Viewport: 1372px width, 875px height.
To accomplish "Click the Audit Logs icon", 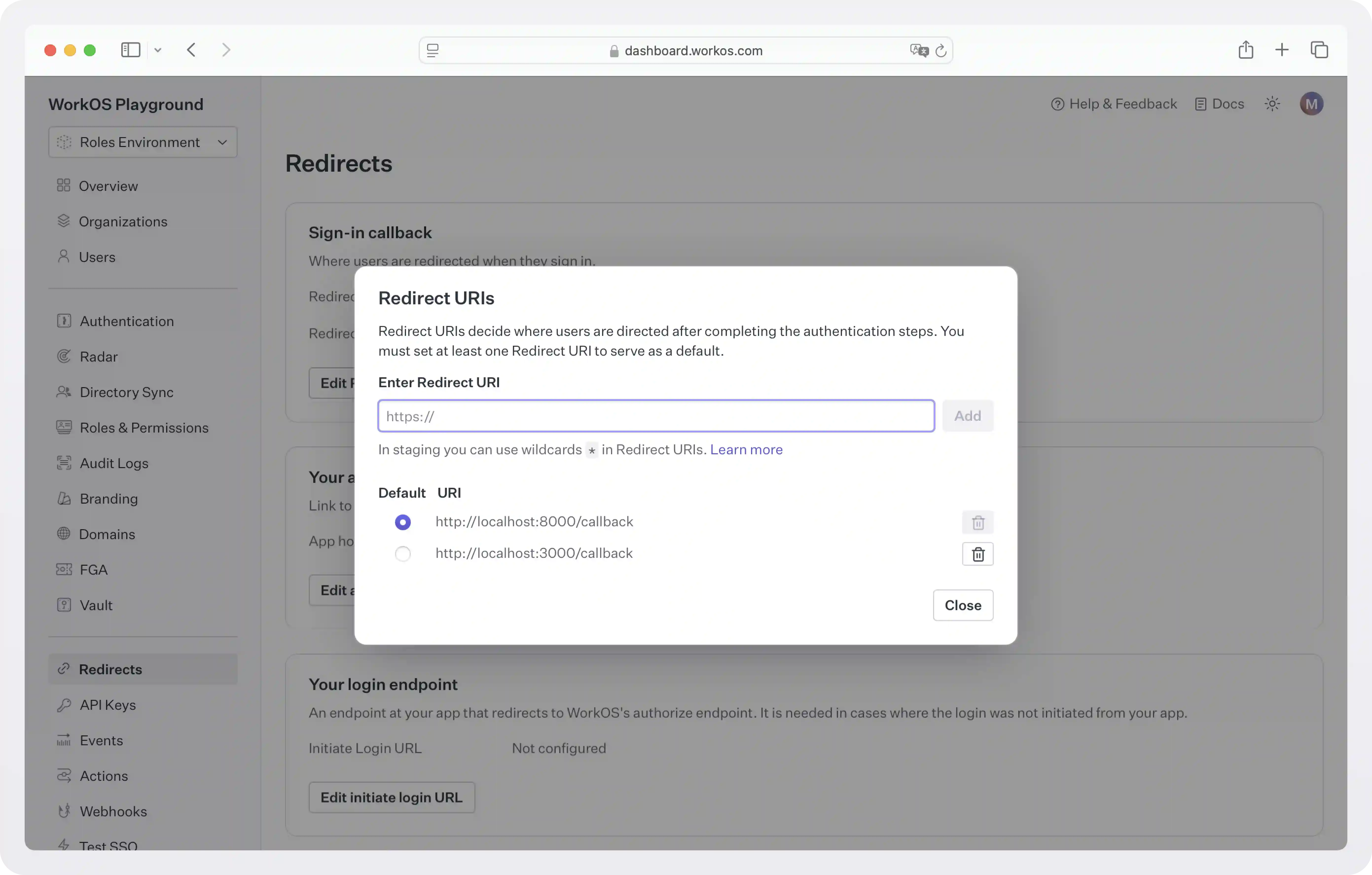I will click(64, 463).
